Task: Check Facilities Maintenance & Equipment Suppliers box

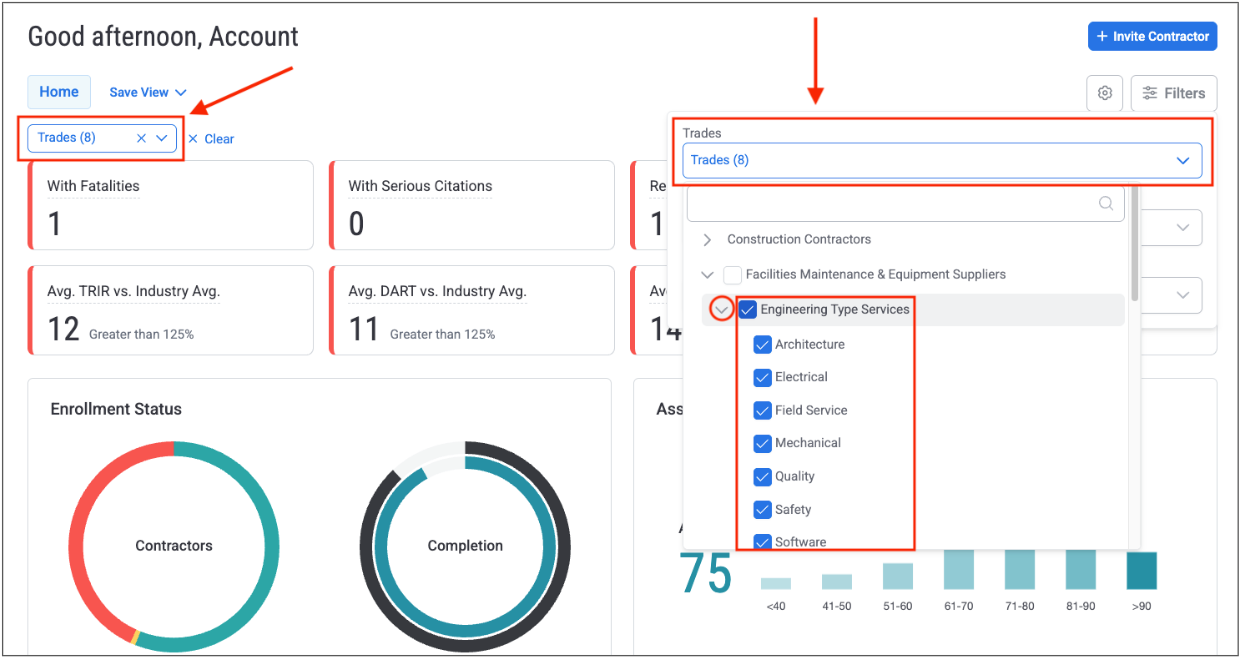Action: pyautogui.click(x=732, y=274)
